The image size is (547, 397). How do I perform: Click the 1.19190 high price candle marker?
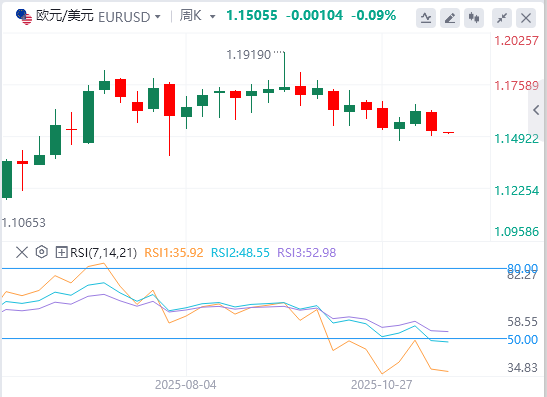249,55
